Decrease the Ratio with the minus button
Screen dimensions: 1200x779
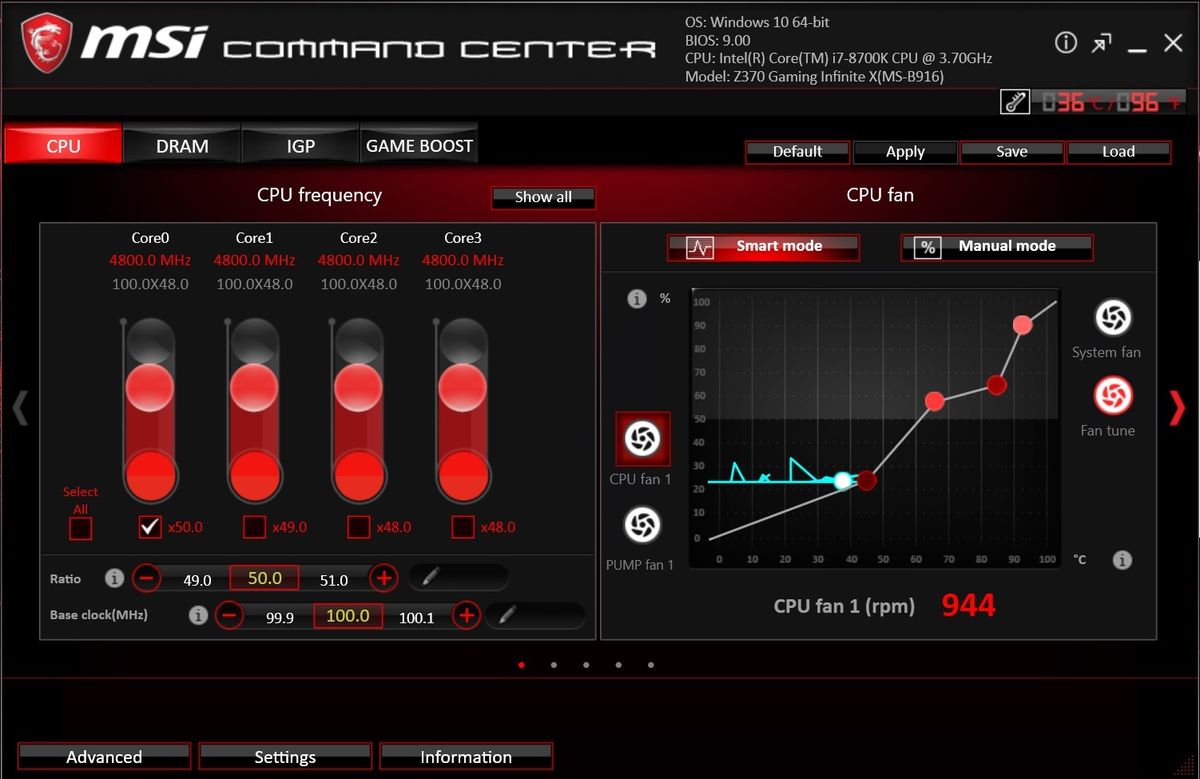(146, 578)
